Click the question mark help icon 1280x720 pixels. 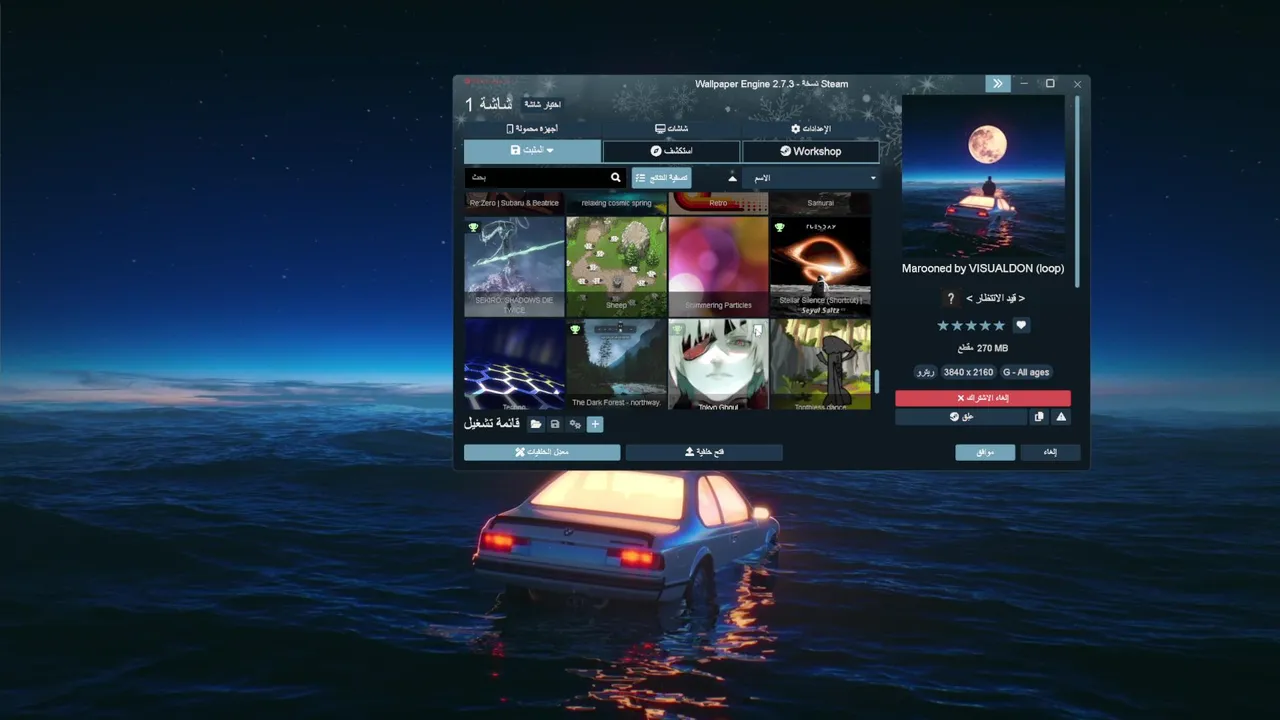click(951, 298)
